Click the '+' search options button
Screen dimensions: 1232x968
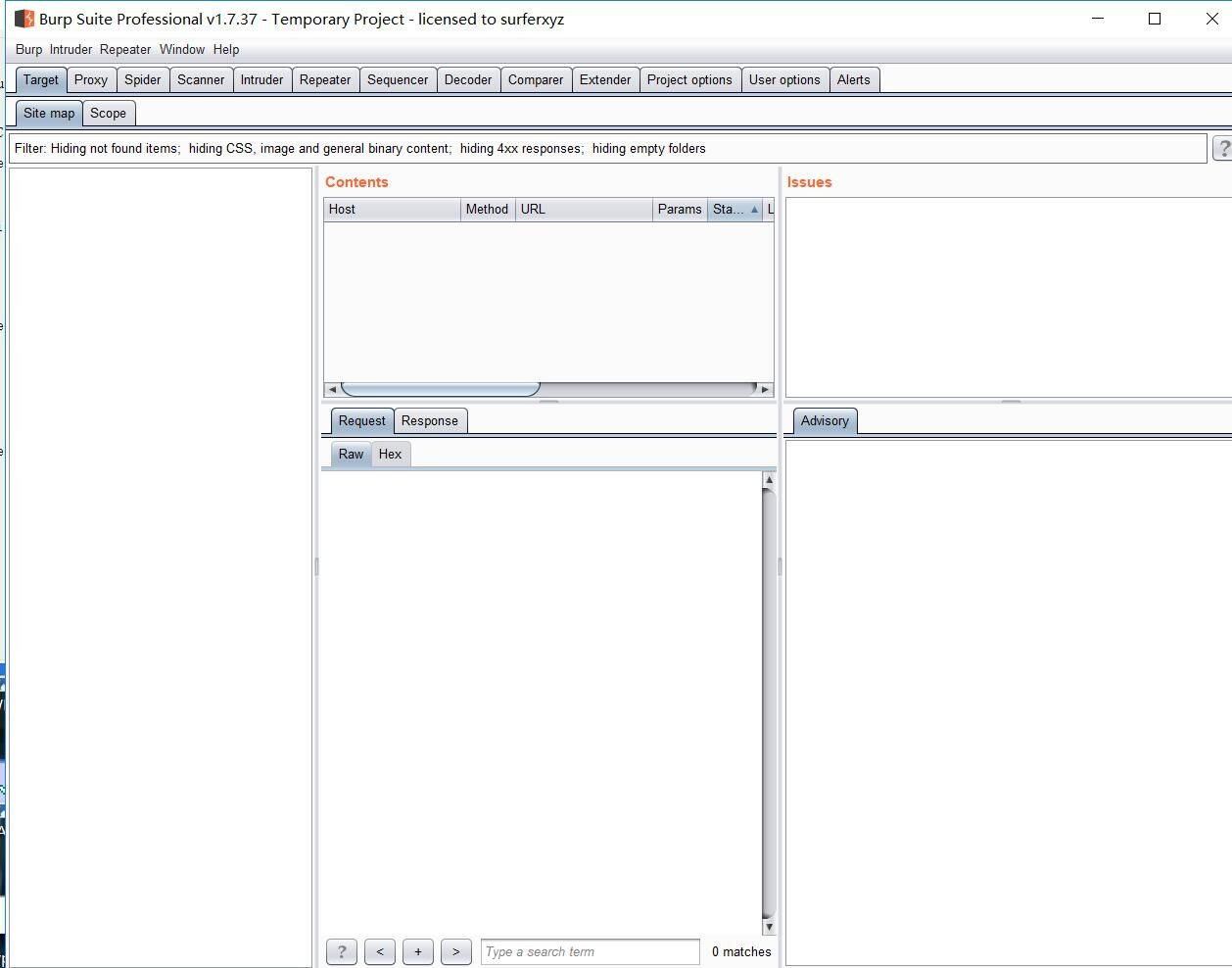tap(418, 951)
